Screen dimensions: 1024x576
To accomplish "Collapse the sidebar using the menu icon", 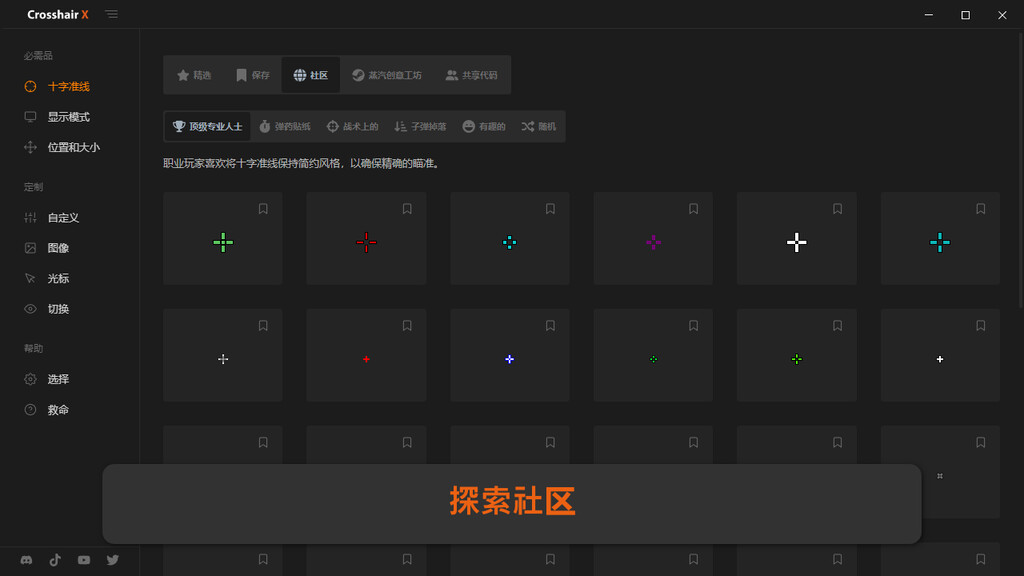I will coord(111,15).
